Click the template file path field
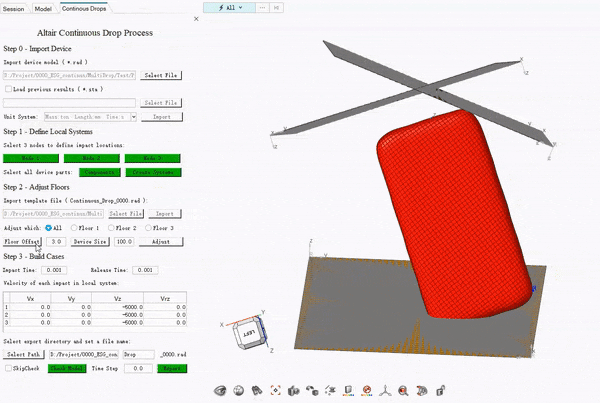 53,214
